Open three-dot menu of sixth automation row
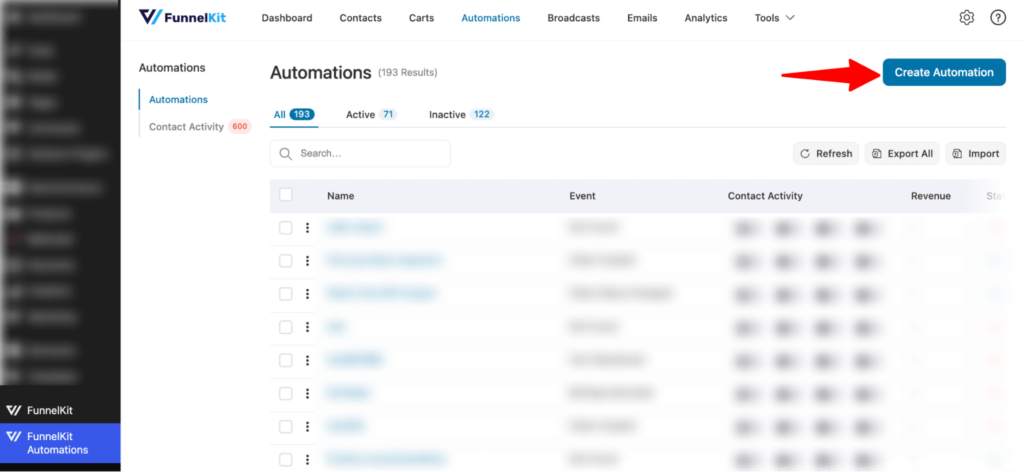 point(307,394)
